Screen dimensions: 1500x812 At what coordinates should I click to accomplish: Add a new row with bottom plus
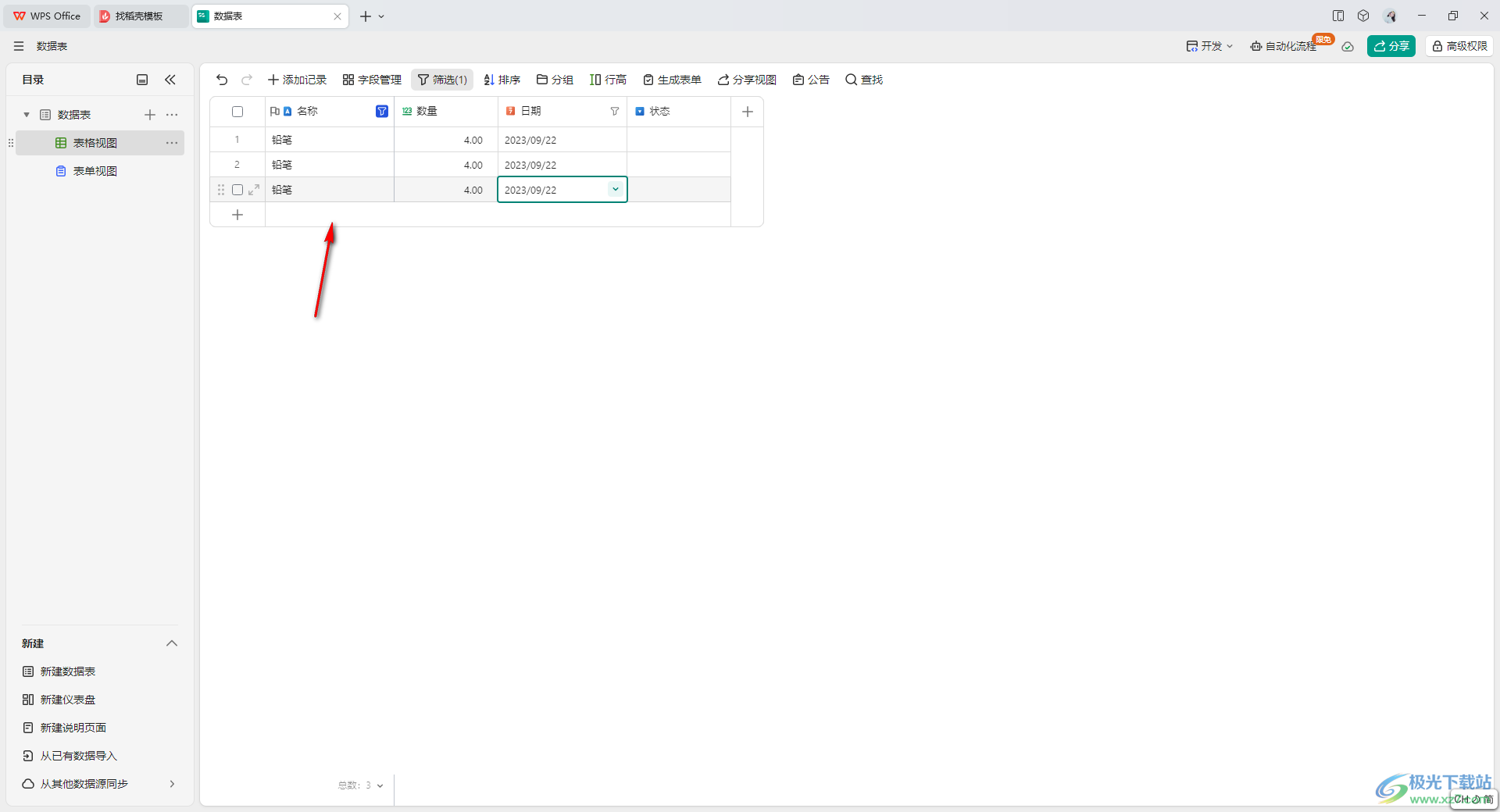coord(237,215)
